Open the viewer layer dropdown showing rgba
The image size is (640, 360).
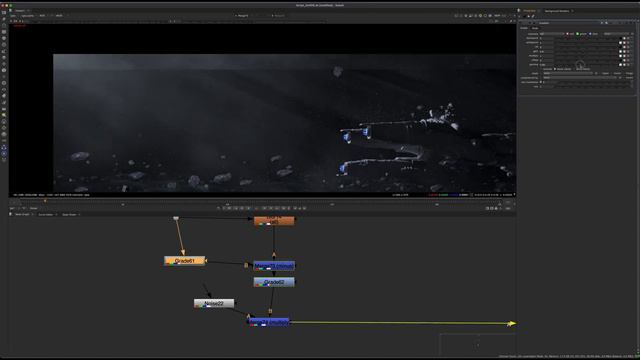(x=14, y=16)
